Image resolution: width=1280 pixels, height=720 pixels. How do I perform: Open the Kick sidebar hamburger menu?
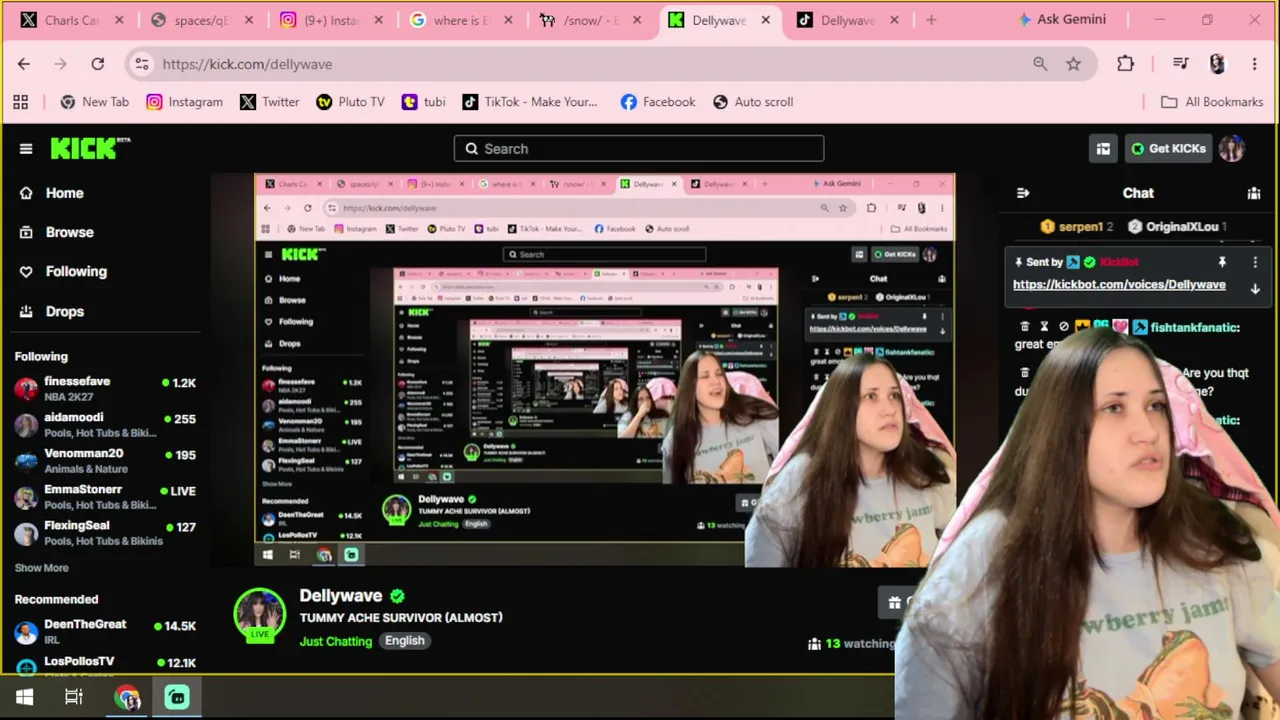[26, 149]
